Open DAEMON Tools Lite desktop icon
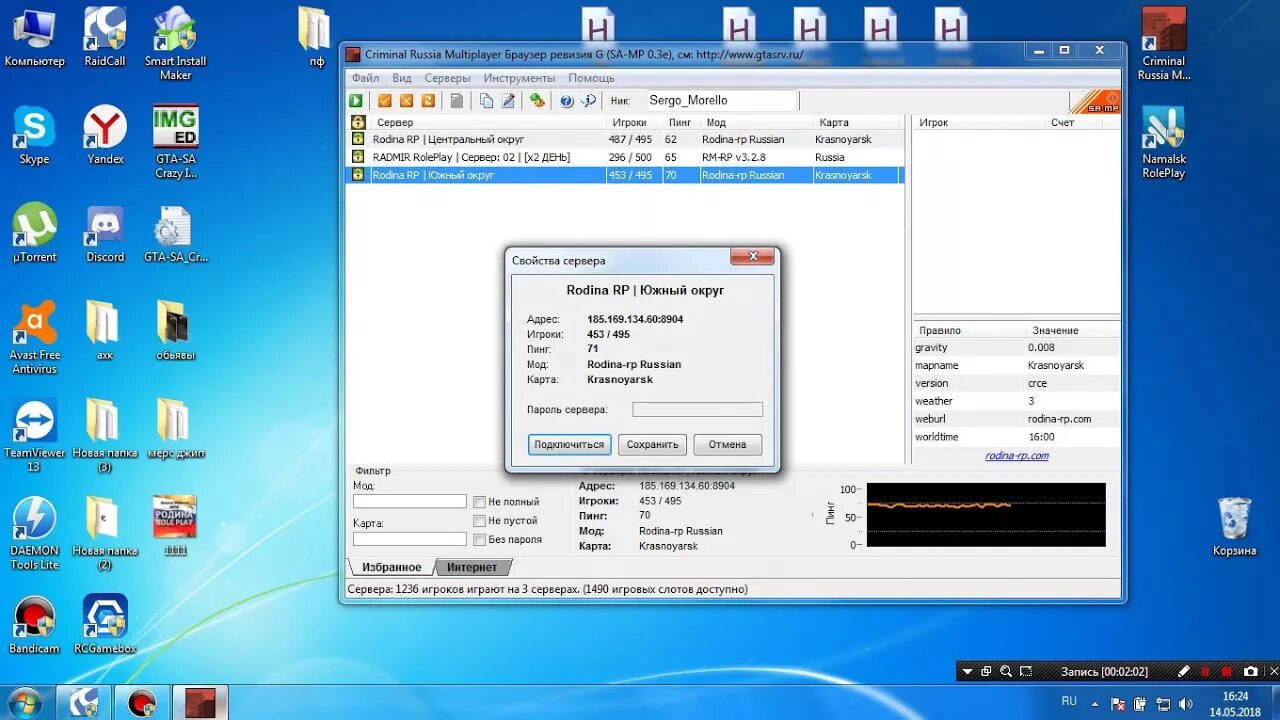This screenshot has height=720, width=1280. coord(35,534)
